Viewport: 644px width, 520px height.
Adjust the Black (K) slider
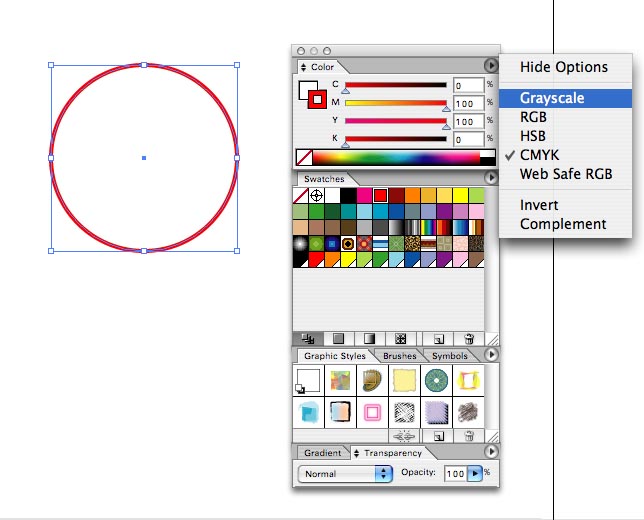point(396,139)
